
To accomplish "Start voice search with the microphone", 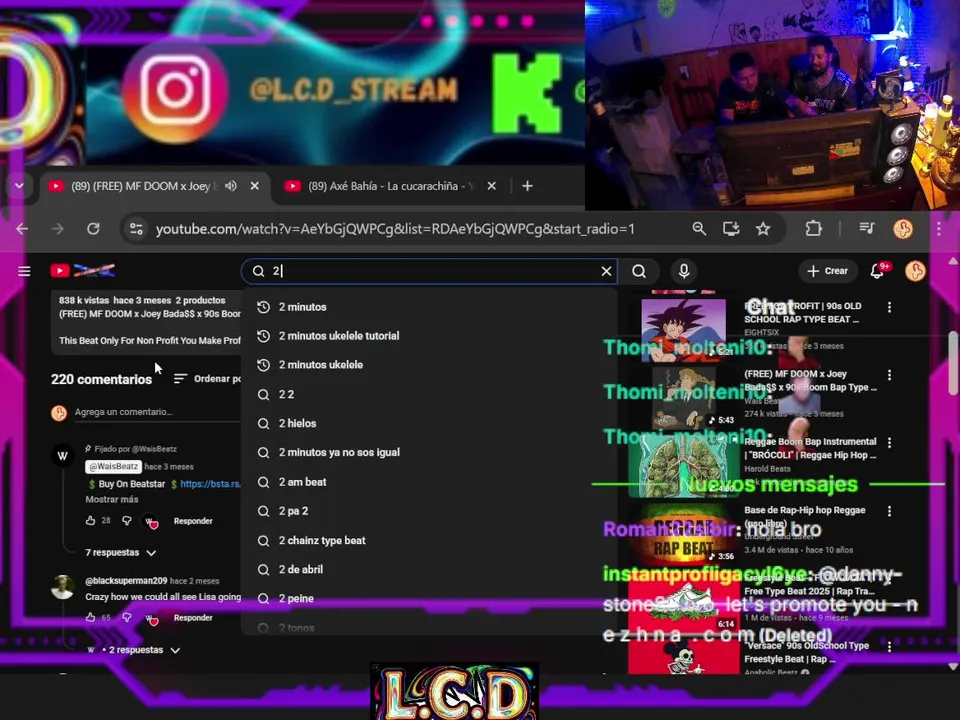I will coord(684,271).
